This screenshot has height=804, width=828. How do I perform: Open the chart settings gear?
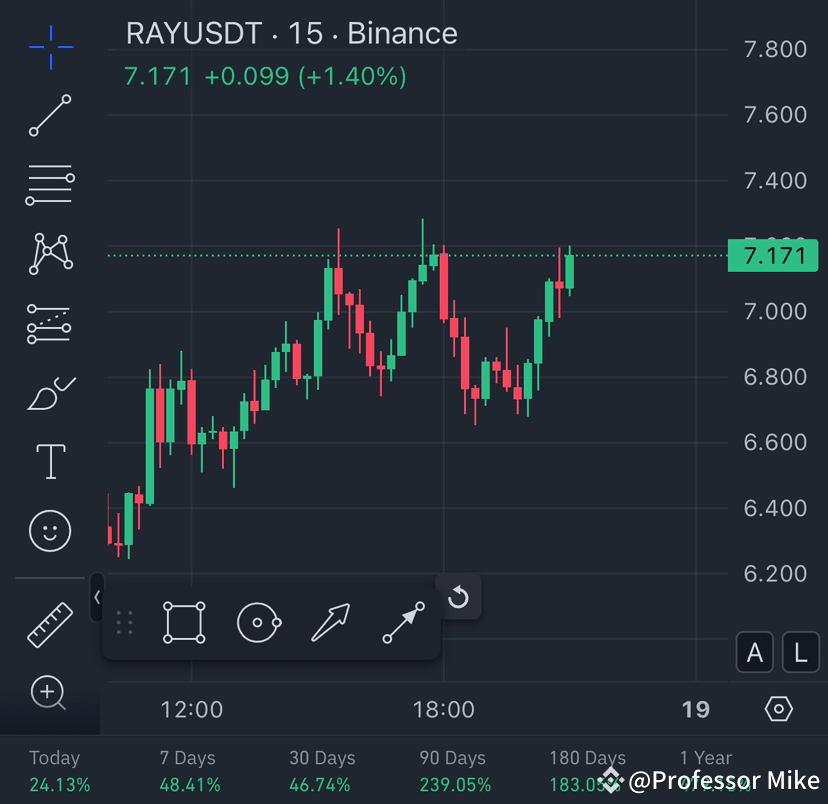[x=778, y=709]
